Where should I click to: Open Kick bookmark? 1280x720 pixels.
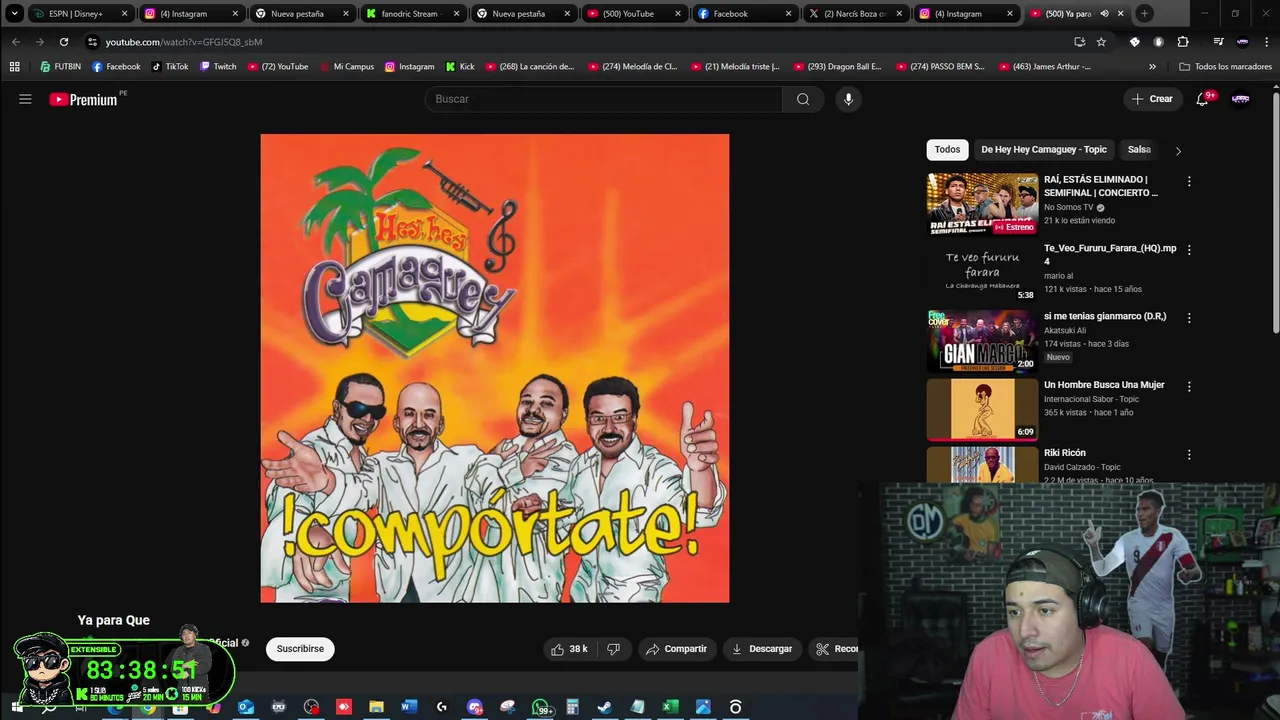(459, 67)
